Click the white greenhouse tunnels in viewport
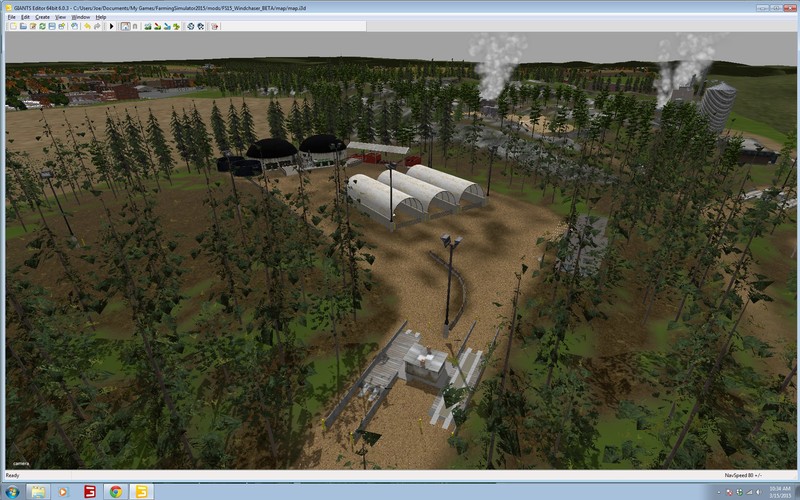Image resolution: width=800 pixels, height=500 pixels. point(415,193)
